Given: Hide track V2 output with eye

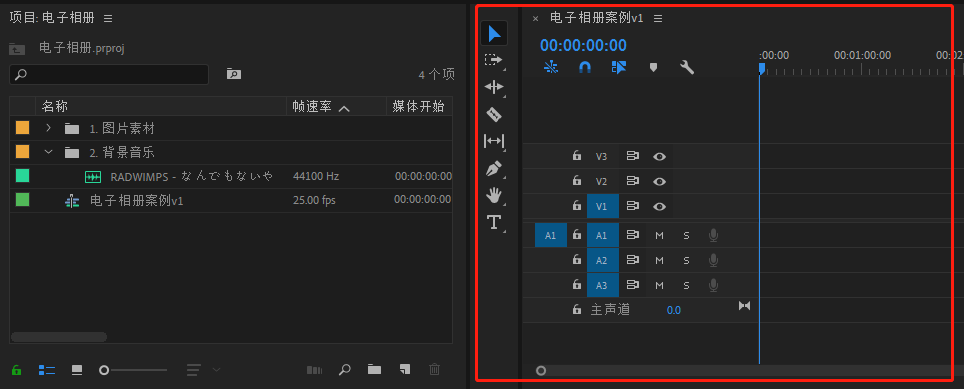Looking at the screenshot, I should click(x=660, y=181).
